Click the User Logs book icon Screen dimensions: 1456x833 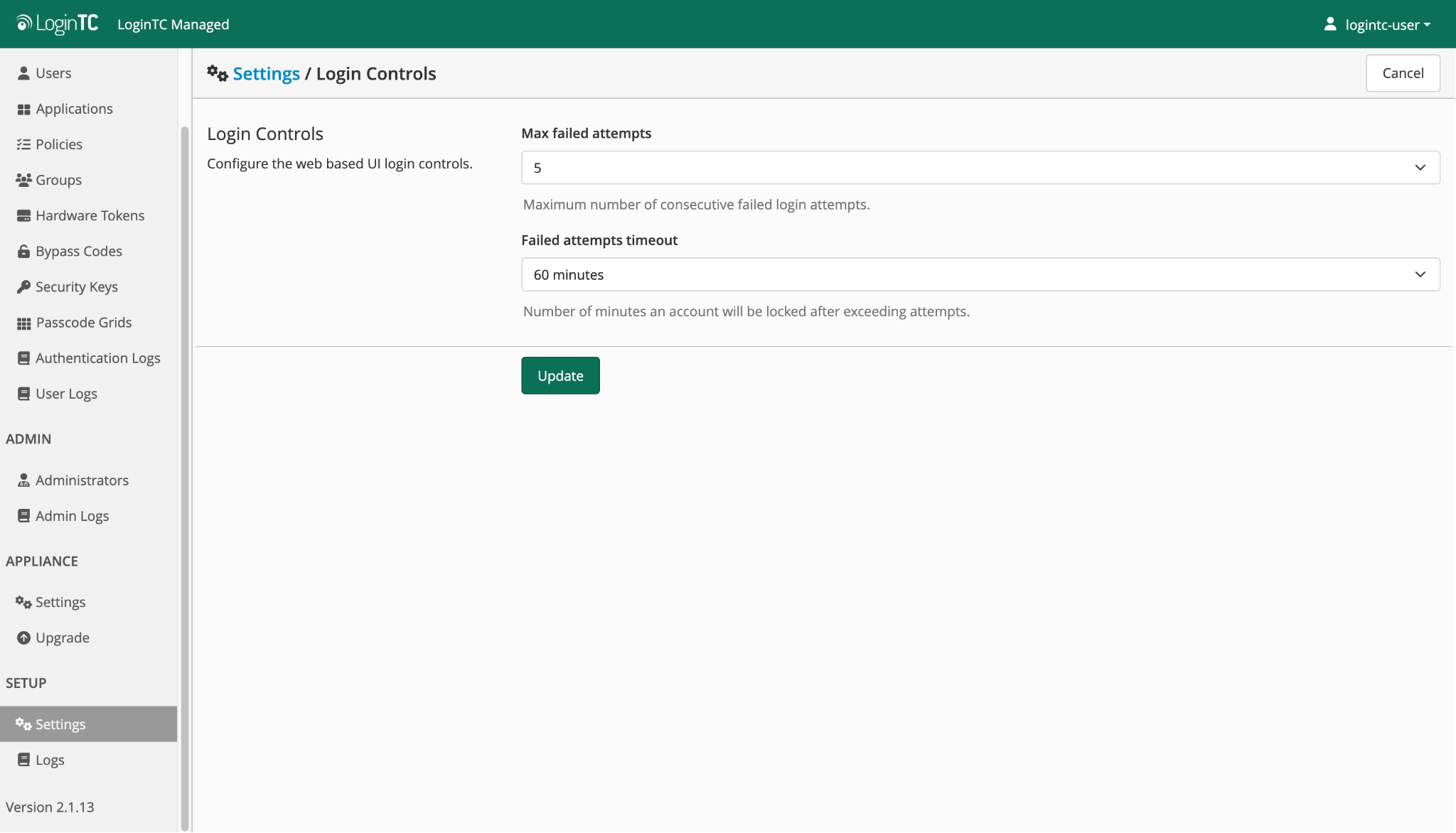[x=23, y=394]
